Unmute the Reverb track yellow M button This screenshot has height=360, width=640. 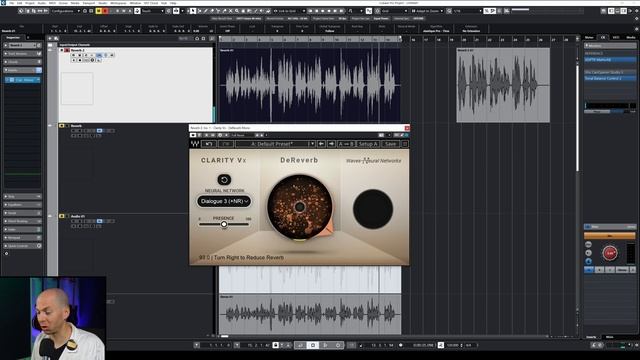(x=62, y=126)
